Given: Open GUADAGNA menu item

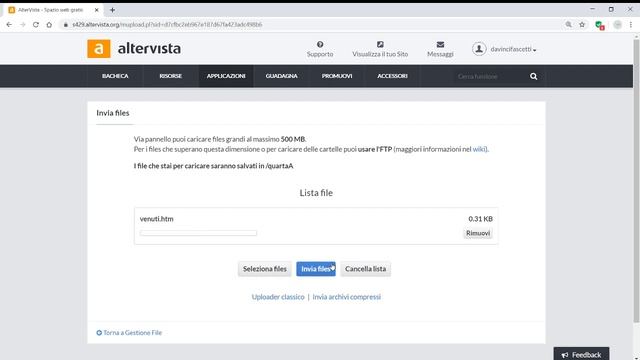Looking at the screenshot, I should [x=282, y=76].
